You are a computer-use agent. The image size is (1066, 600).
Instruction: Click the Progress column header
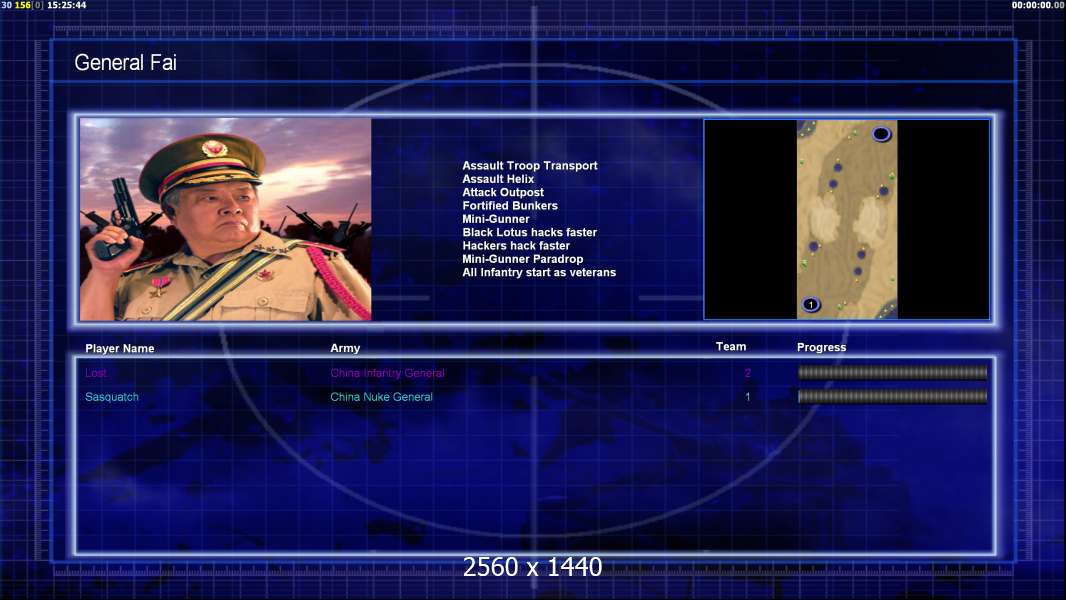click(x=821, y=347)
